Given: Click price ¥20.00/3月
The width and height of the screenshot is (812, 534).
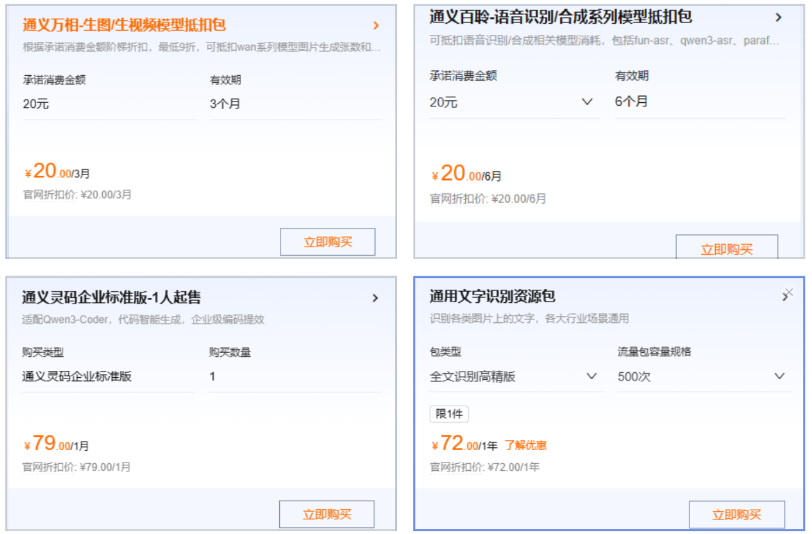Looking at the screenshot, I should tap(57, 171).
